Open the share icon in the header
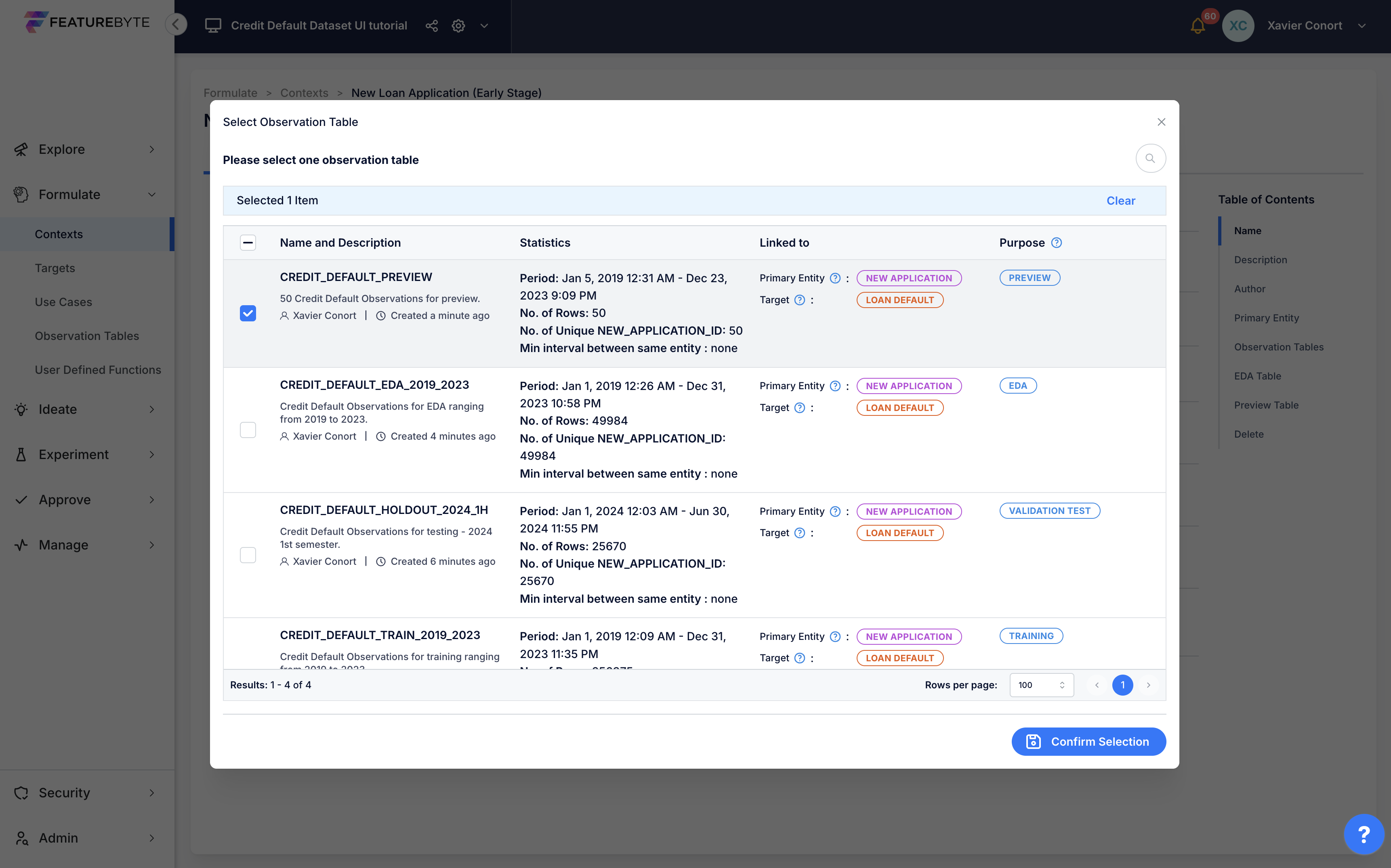Image resolution: width=1391 pixels, height=868 pixels. click(431, 26)
